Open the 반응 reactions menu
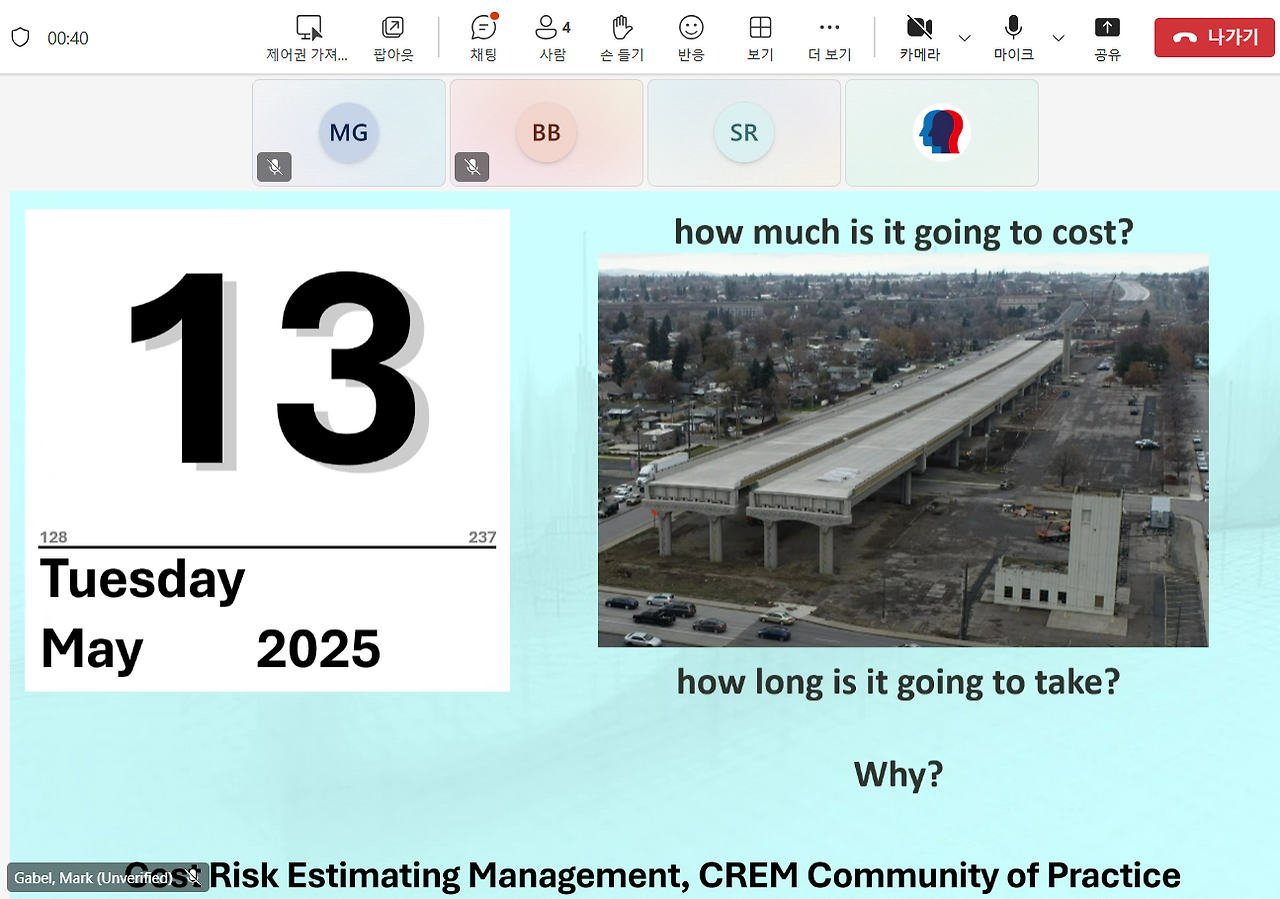Image resolution: width=1280 pixels, height=899 pixels. pos(691,38)
